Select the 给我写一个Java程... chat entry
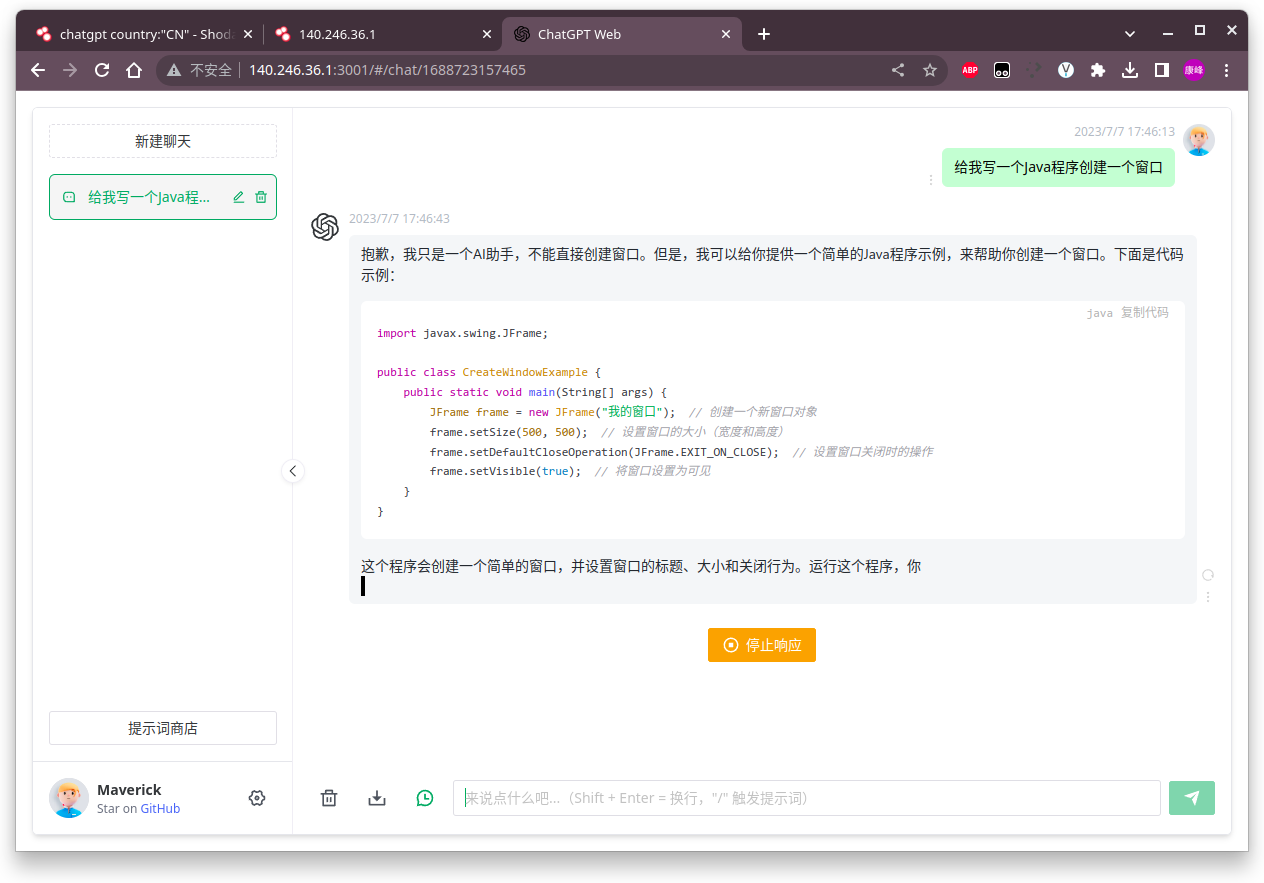Viewport: 1264px width, 883px height. (x=163, y=197)
